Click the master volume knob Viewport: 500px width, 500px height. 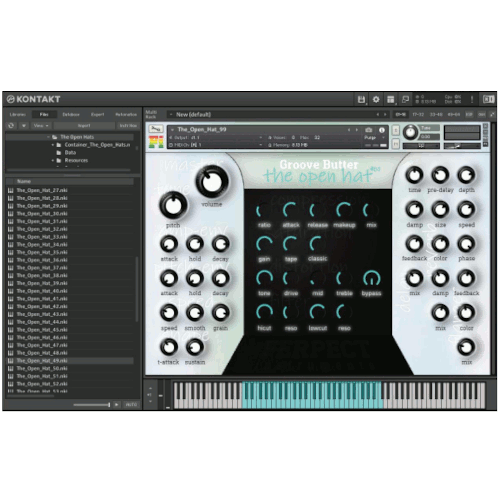pos(212,182)
